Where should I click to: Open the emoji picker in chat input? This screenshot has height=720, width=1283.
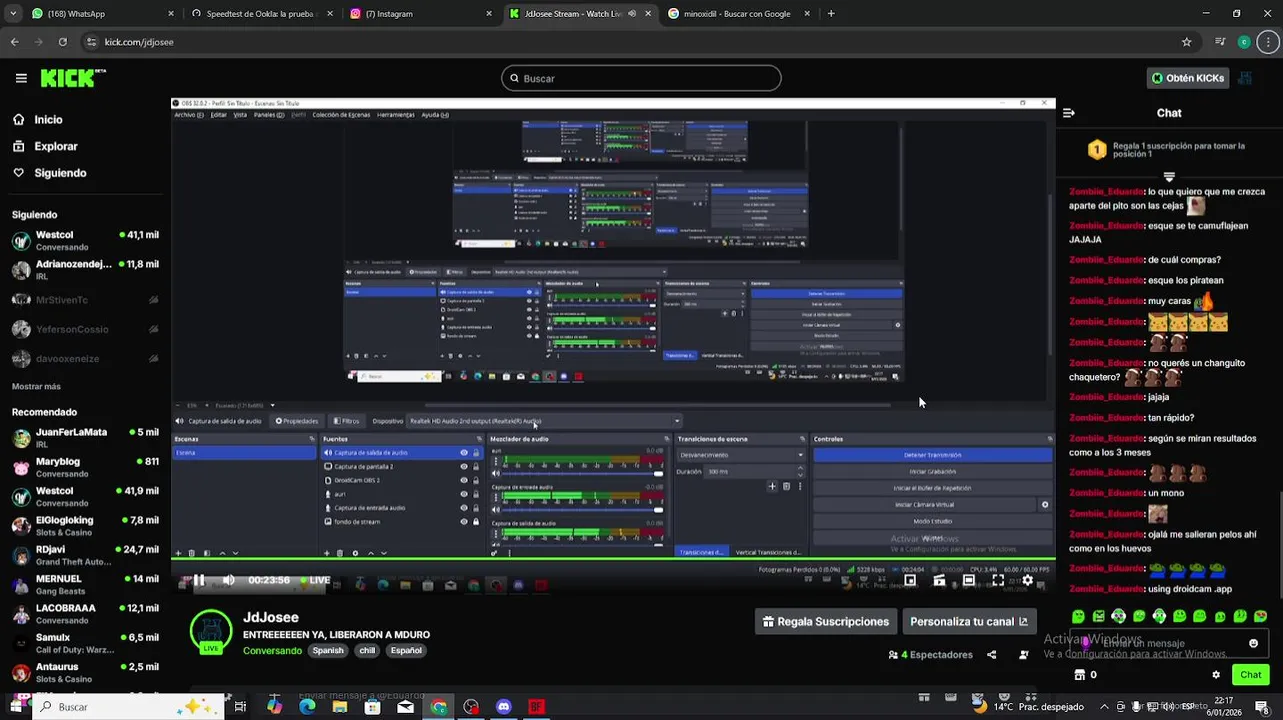coord(1254,643)
